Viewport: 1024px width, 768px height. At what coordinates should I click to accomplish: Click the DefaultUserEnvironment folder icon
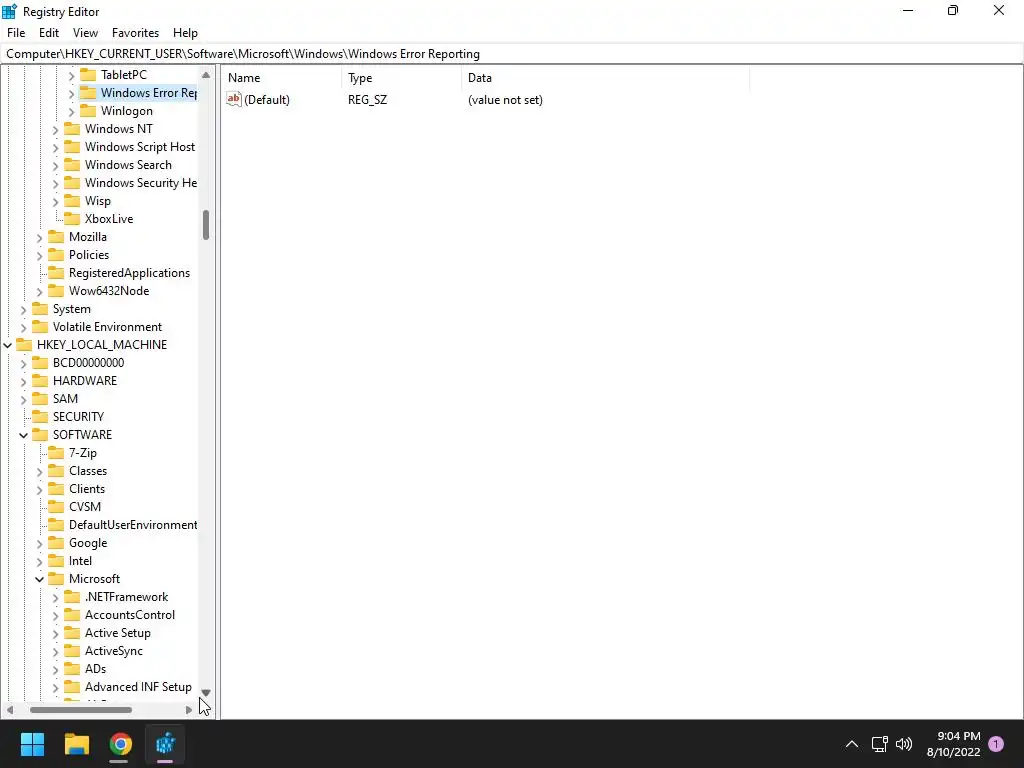point(56,524)
